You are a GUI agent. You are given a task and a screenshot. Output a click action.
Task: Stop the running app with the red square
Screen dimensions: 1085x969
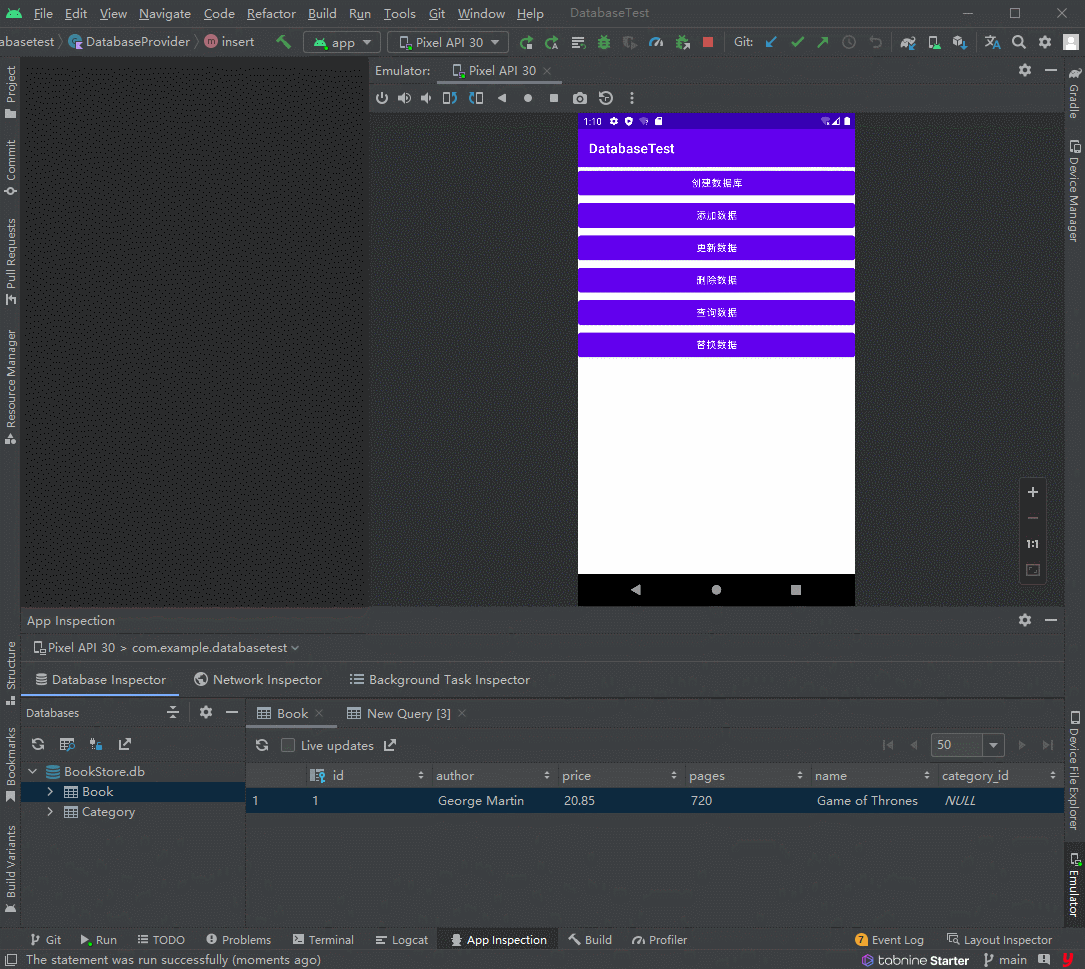coord(708,42)
